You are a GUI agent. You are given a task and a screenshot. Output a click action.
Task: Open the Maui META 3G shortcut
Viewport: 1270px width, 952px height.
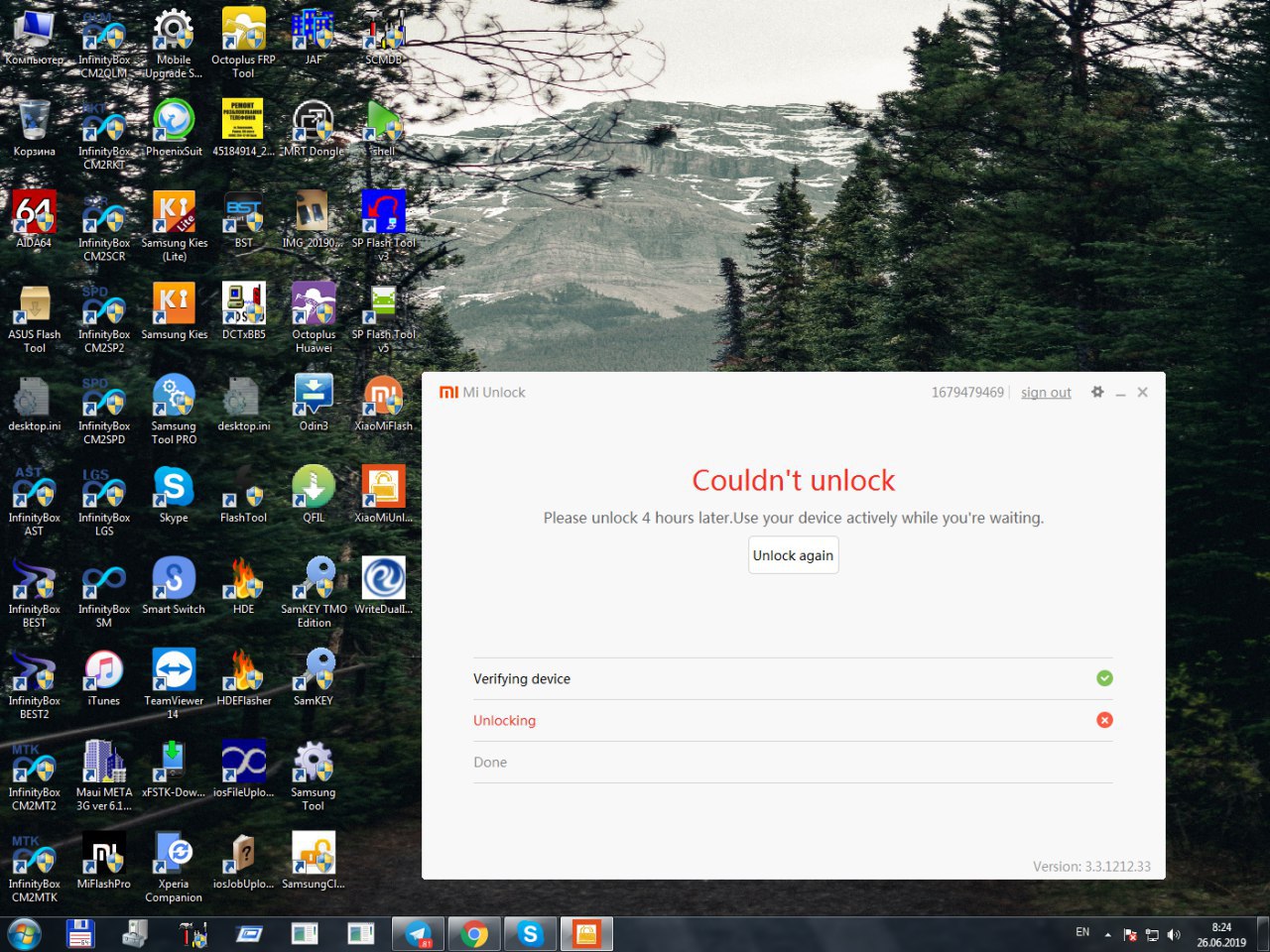pos(103,775)
